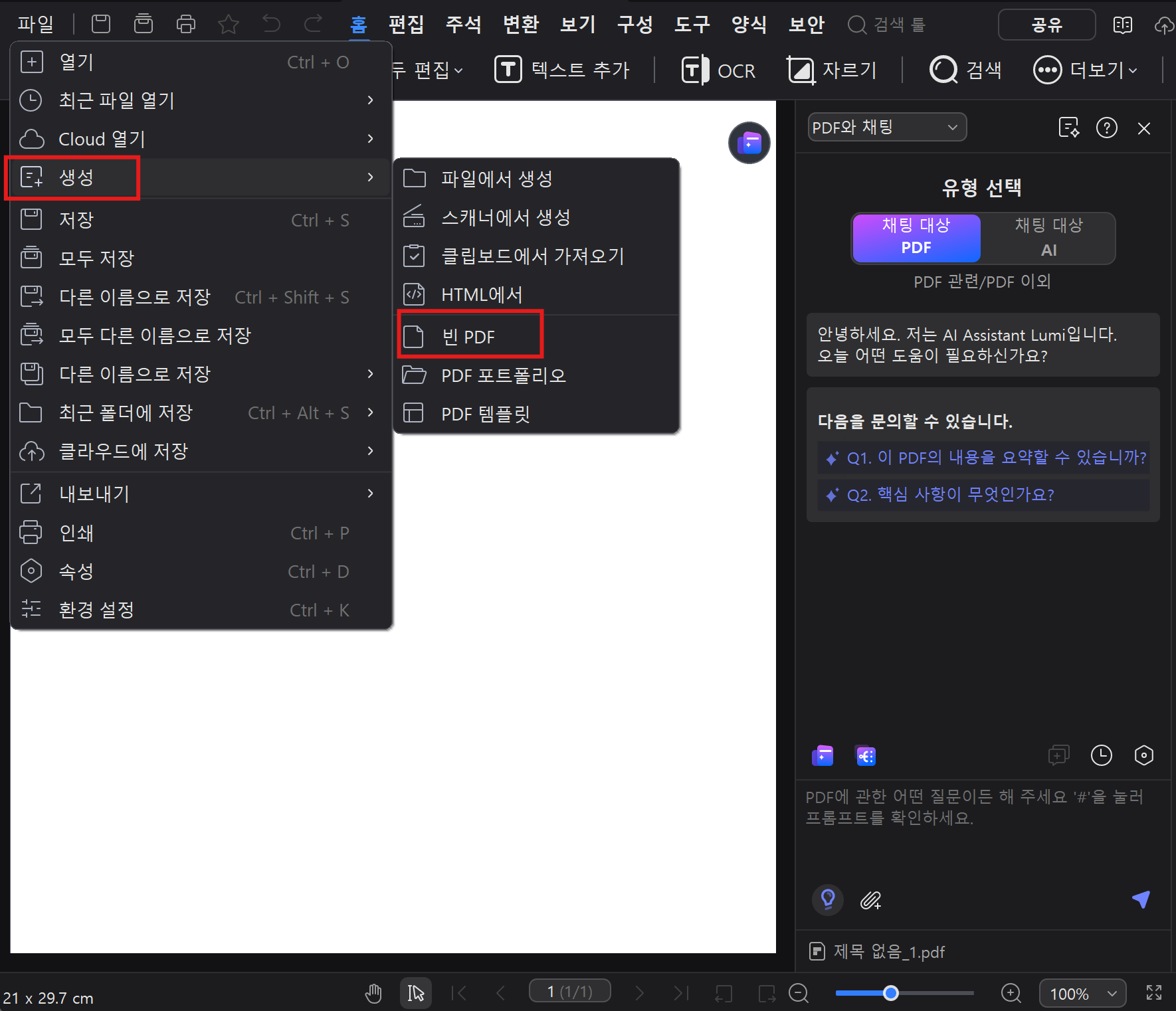Image resolution: width=1176 pixels, height=1011 pixels.
Task: Click the save all icon in top toolbar
Action: click(144, 24)
